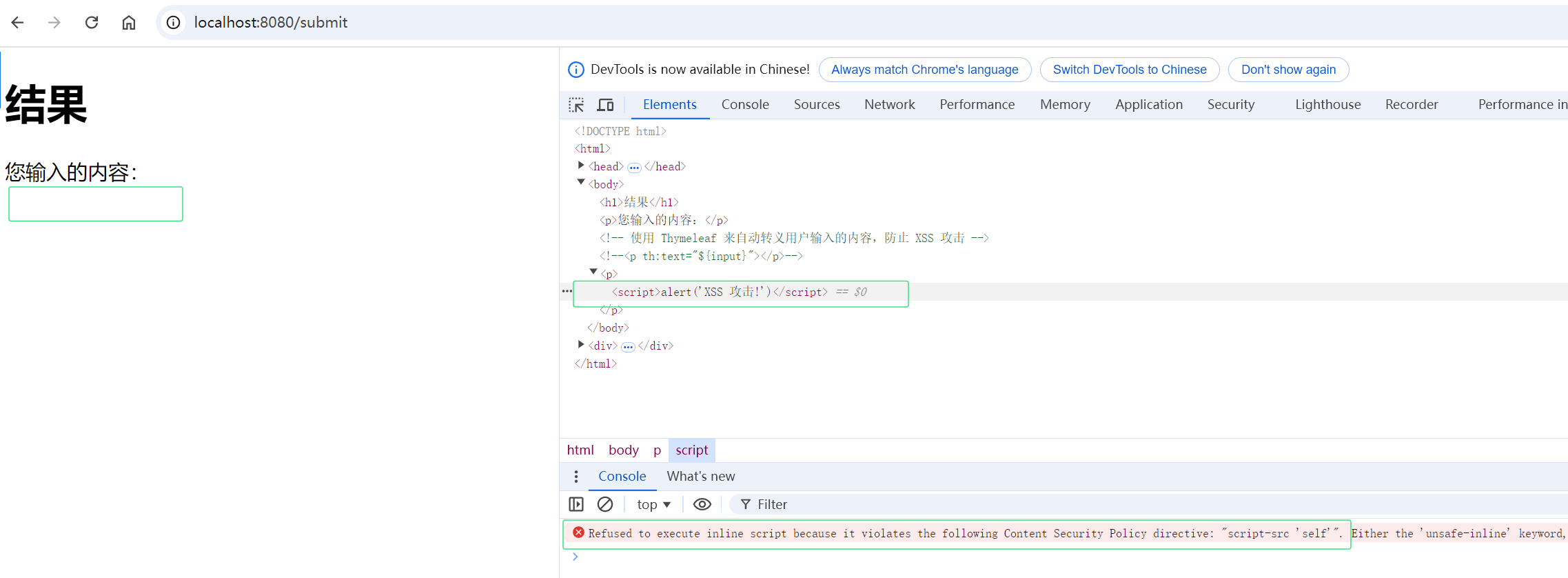Open the Lighthouse tab
Viewport: 1568px width, 578px height.
[1327, 105]
